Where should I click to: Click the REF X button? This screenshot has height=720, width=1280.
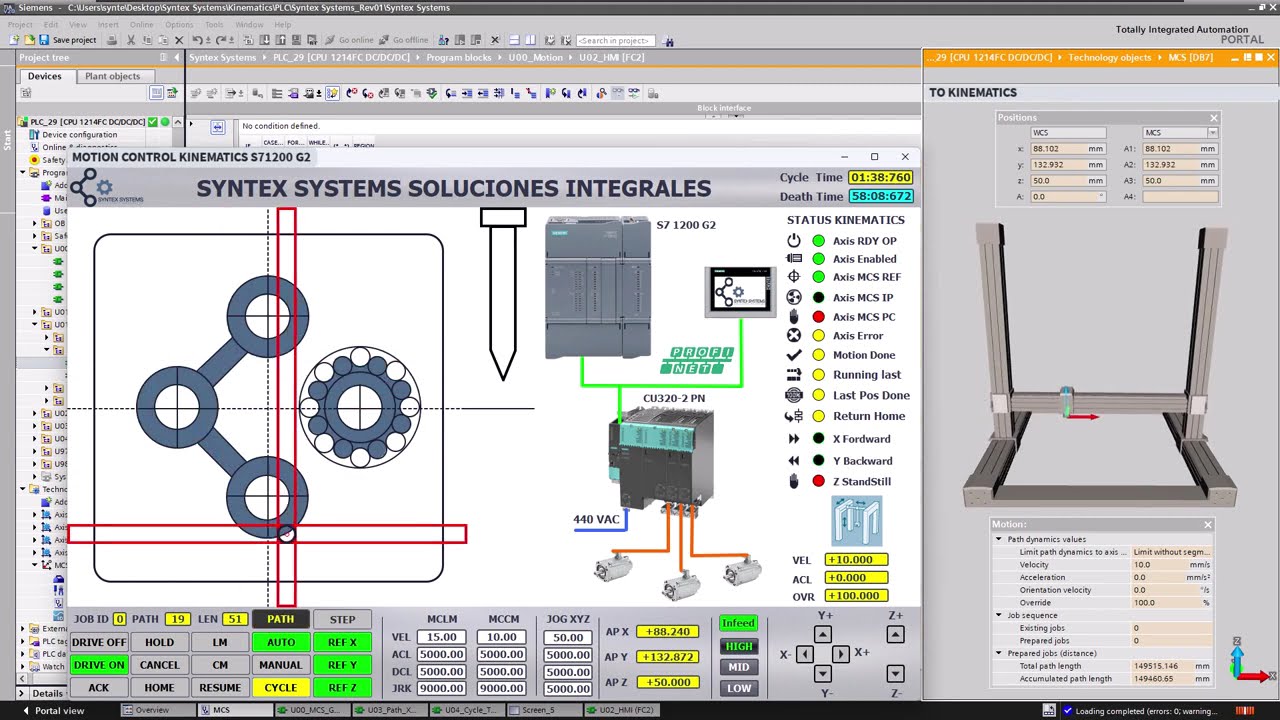pos(342,642)
